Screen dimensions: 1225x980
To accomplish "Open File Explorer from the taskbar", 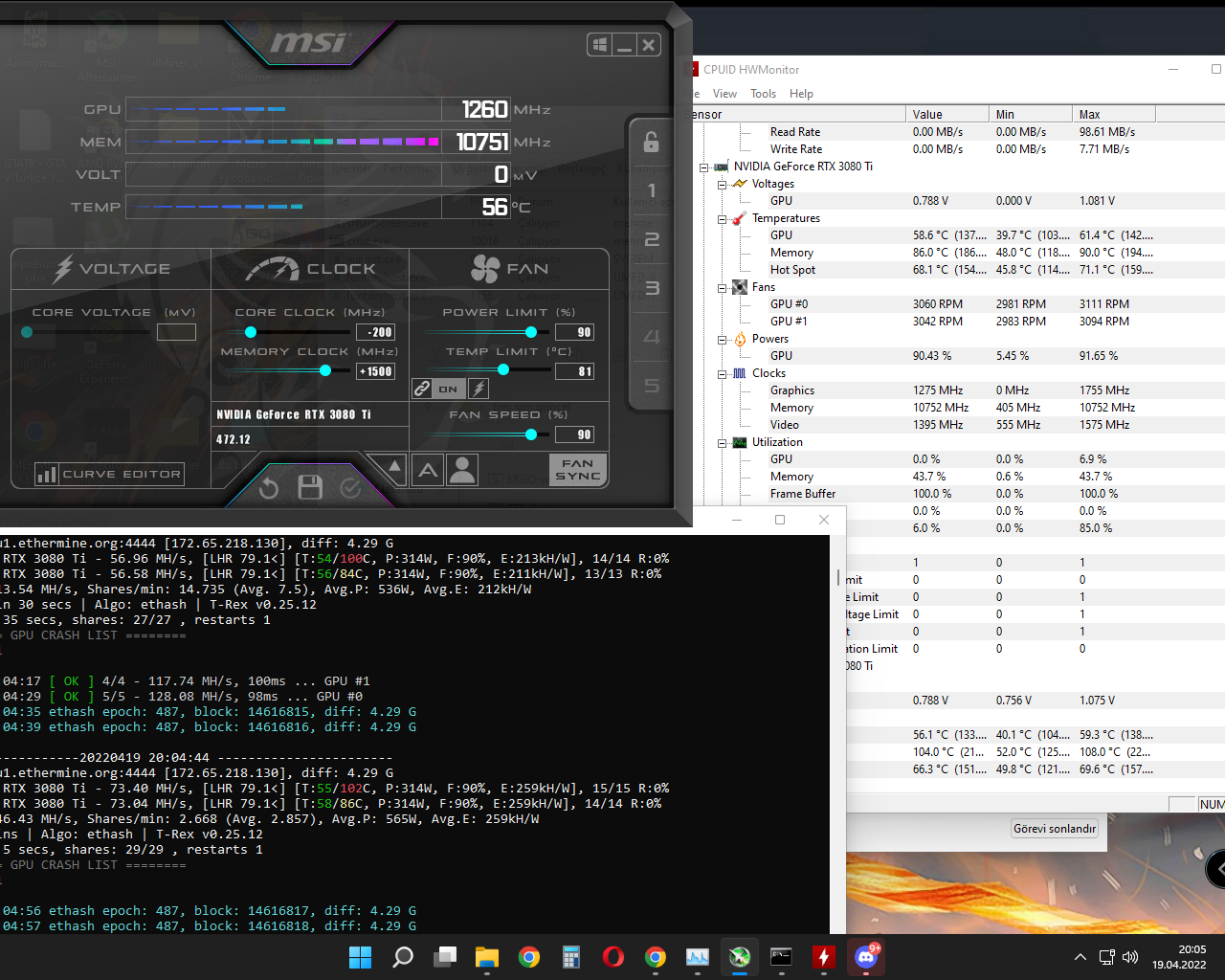I will [487, 957].
